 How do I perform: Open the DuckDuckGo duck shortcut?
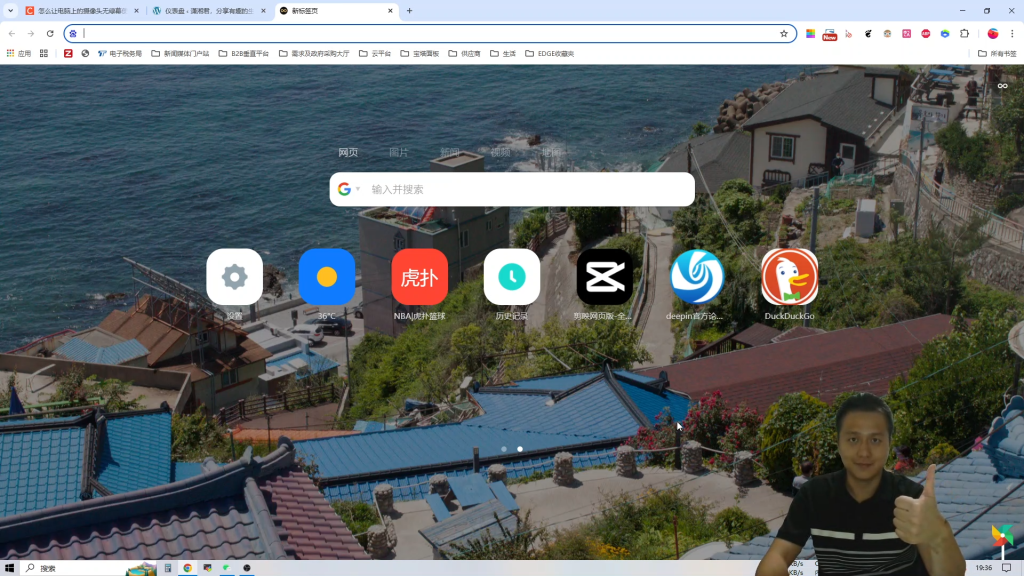point(789,277)
